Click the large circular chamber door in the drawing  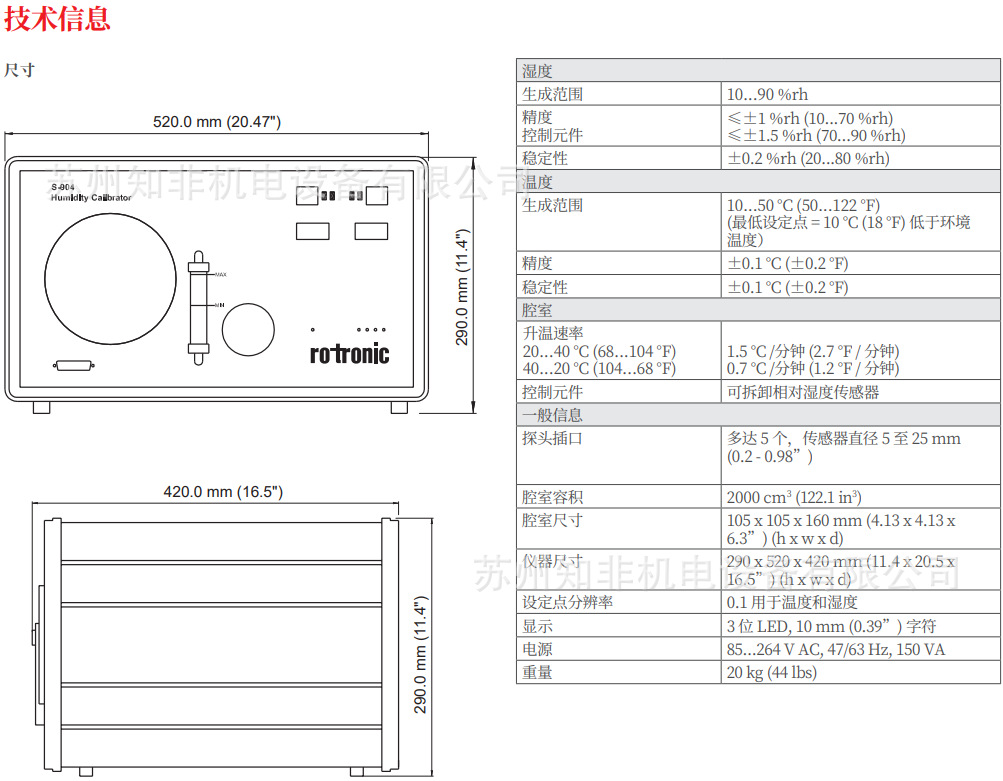tap(110, 279)
